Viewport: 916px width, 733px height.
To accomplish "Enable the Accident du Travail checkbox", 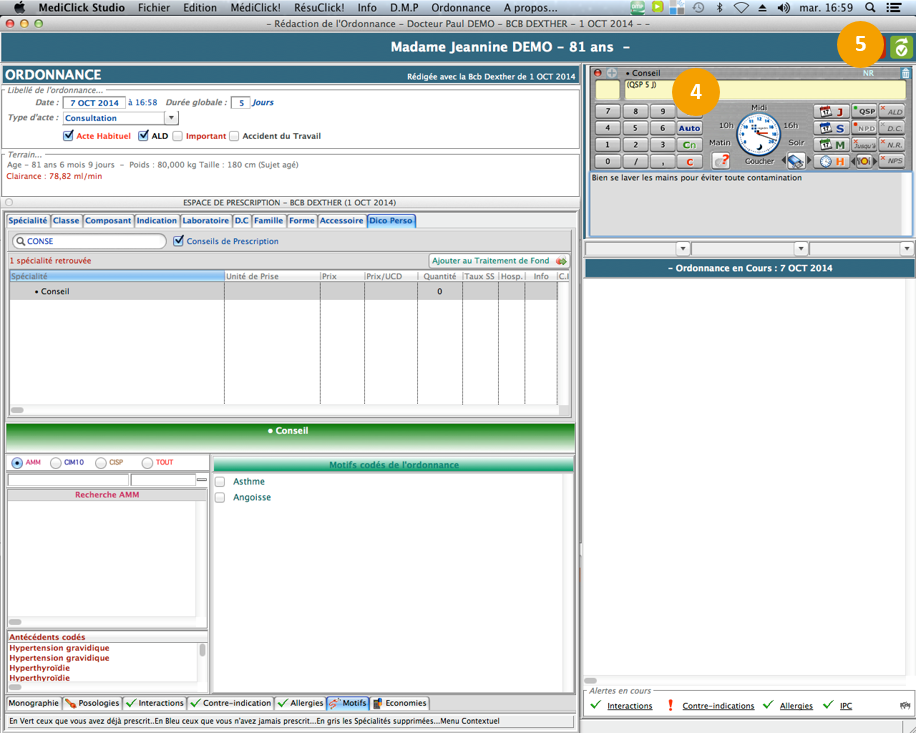I will point(234,136).
